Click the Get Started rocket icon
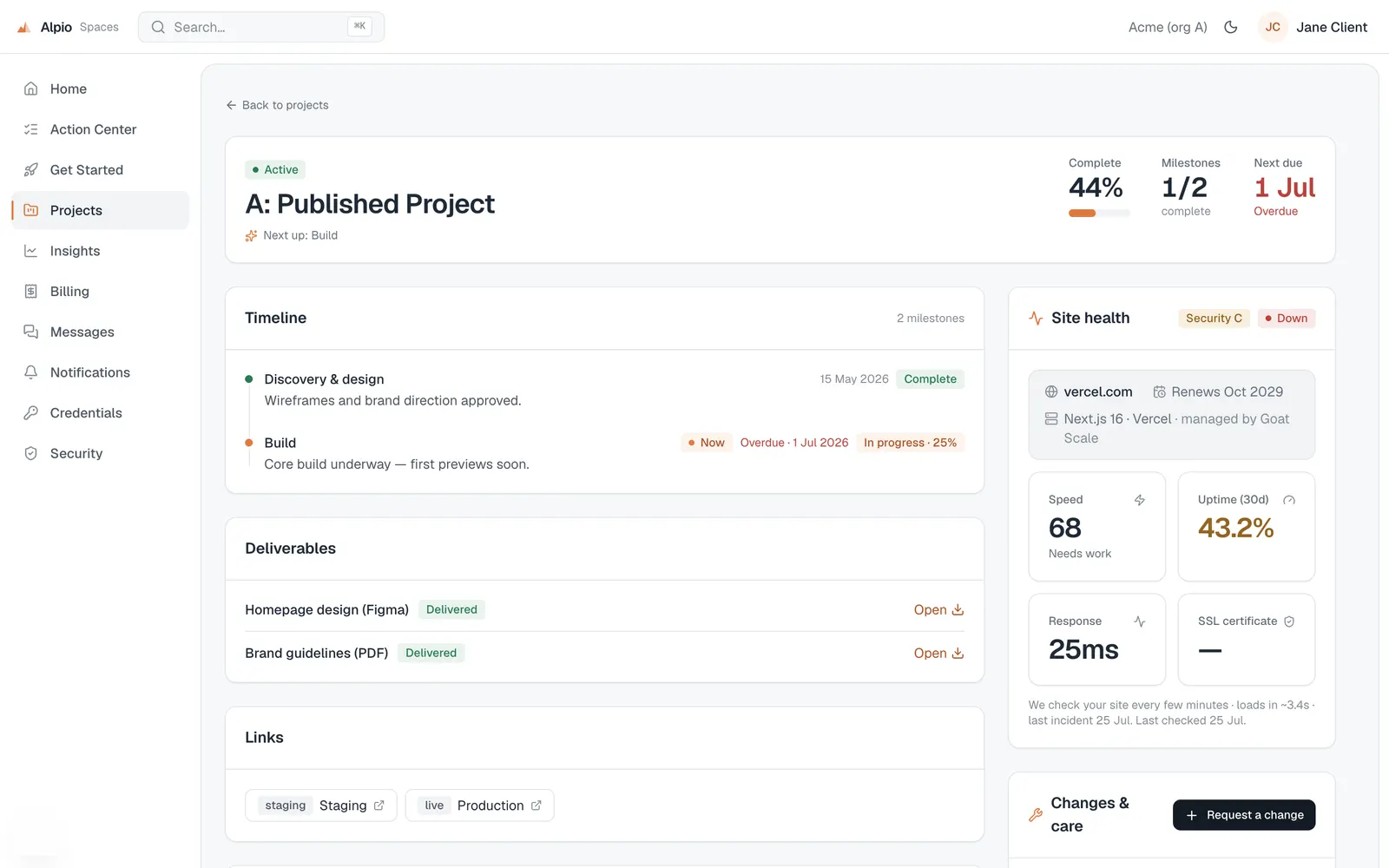The image size is (1389, 868). (x=31, y=169)
